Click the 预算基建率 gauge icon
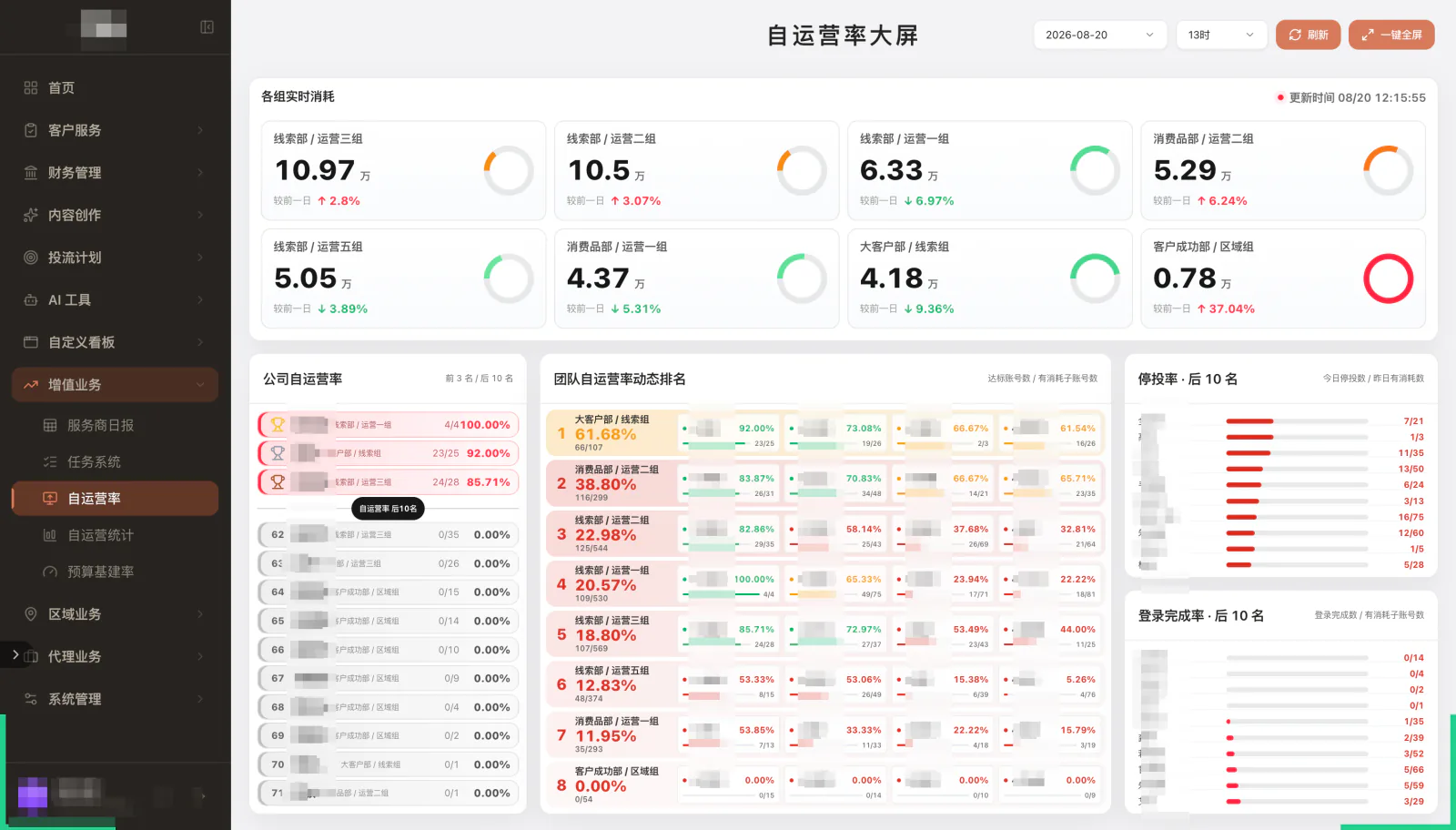 tap(50, 572)
